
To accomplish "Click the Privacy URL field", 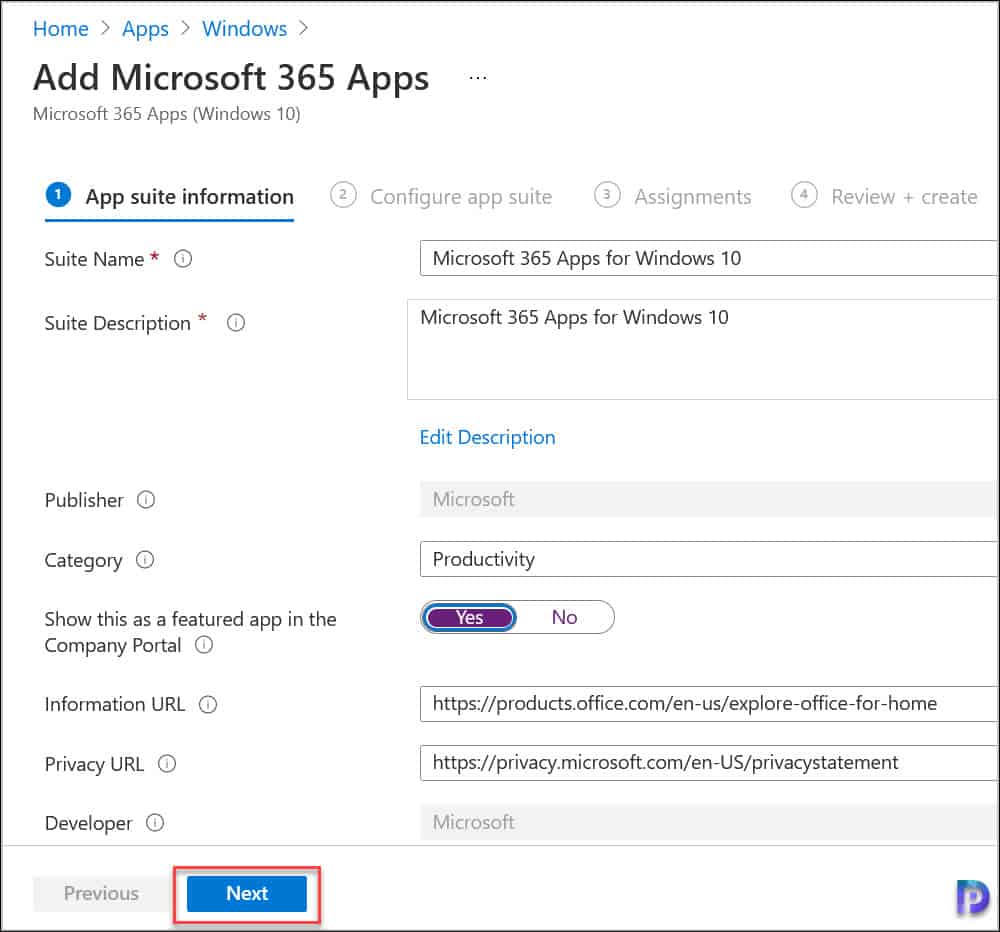I will pyautogui.click(x=709, y=762).
